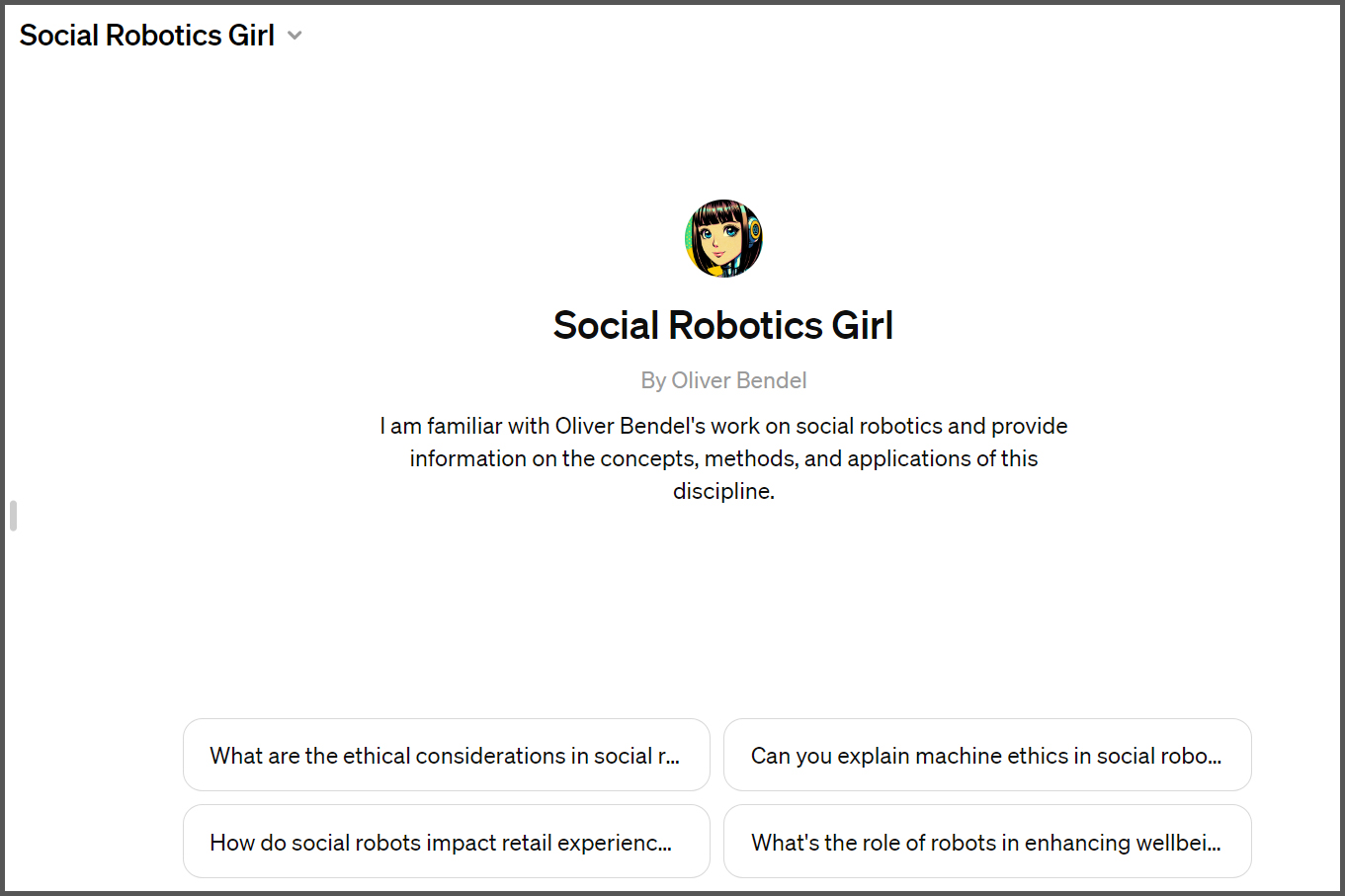Pick the retail experience prompt card
The image size is (1345, 896).
click(x=447, y=842)
